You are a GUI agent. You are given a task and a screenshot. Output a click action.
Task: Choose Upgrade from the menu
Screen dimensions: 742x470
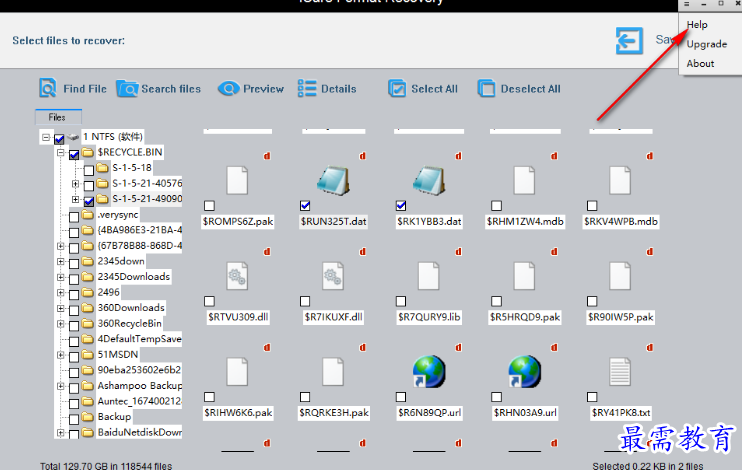pos(707,44)
